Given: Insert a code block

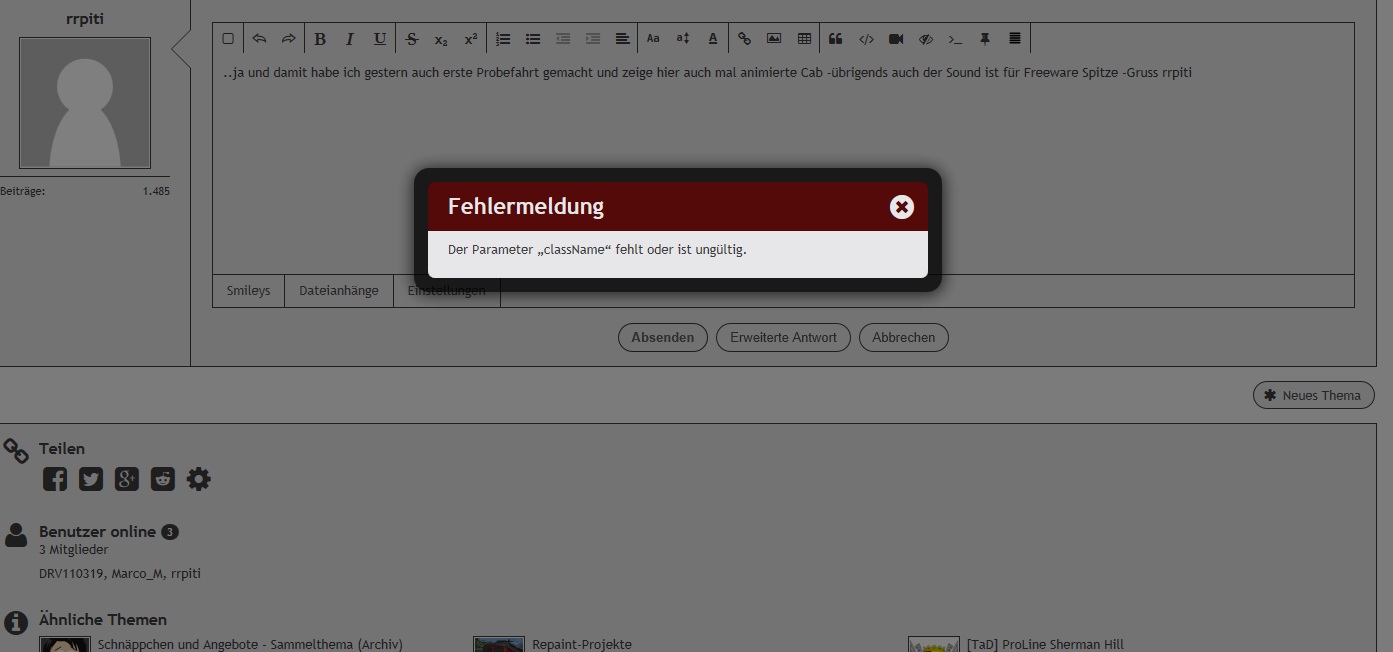Looking at the screenshot, I should pyautogui.click(x=866, y=39).
